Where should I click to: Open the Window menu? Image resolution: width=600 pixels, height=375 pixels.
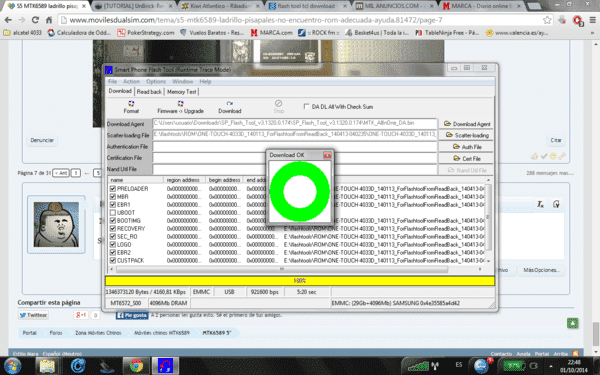(x=183, y=82)
